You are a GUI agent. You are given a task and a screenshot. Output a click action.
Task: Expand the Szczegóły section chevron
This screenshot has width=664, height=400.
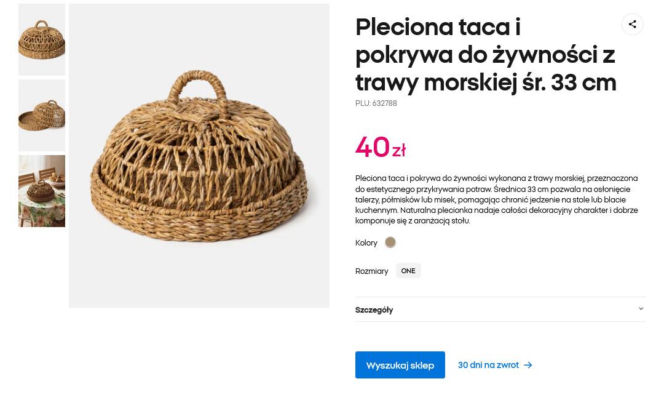coord(640,309)
